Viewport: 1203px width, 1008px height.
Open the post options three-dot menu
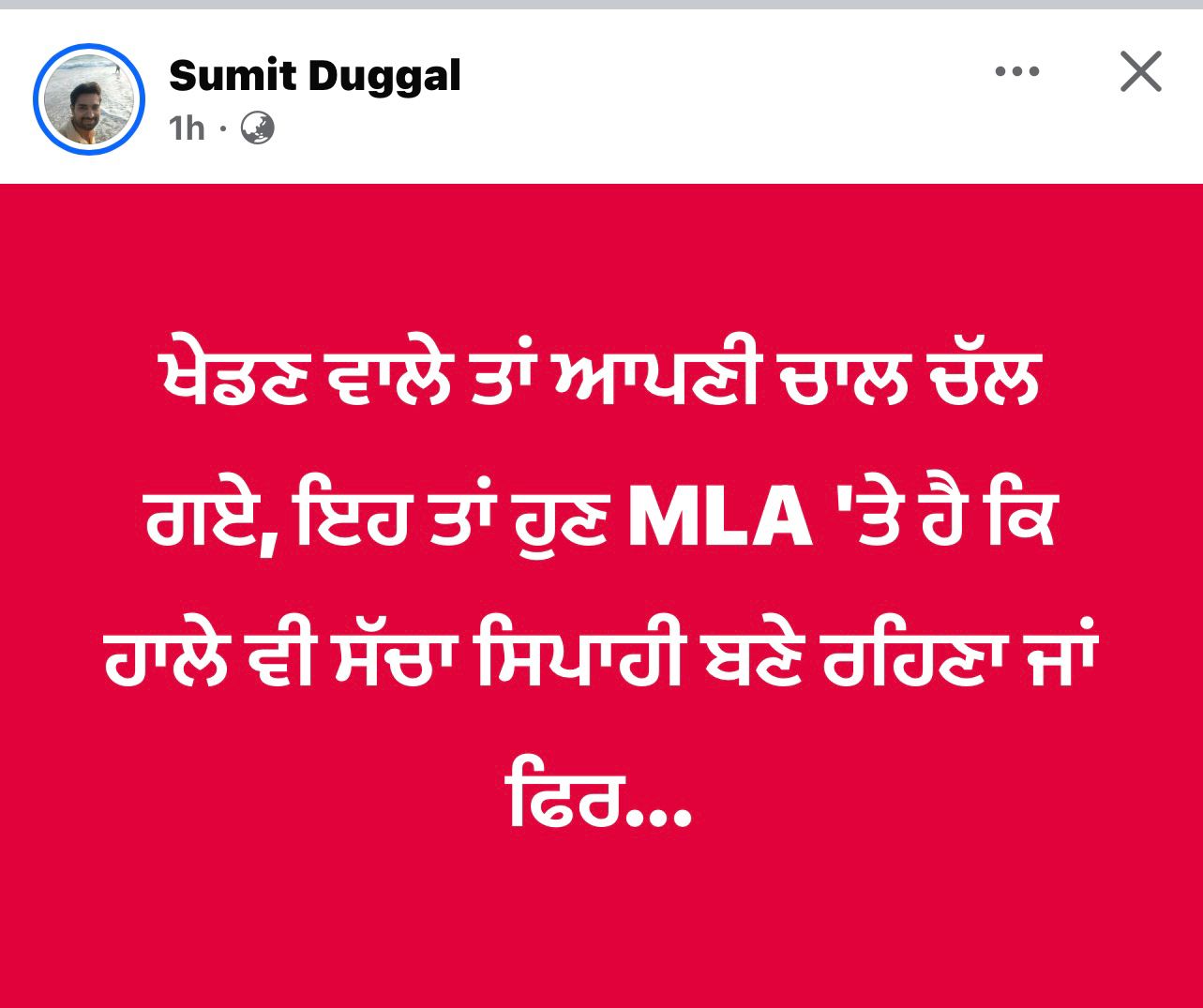(1017, 71)
